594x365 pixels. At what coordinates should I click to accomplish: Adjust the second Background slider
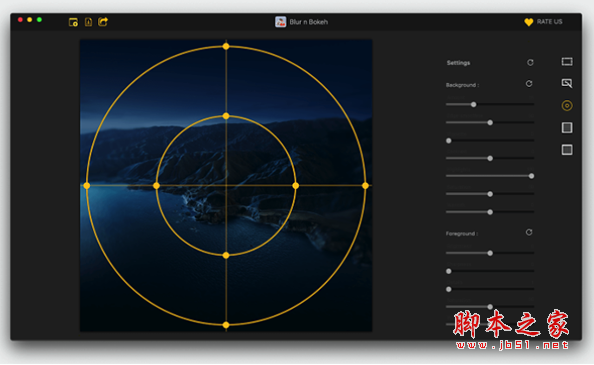point(490,122)
